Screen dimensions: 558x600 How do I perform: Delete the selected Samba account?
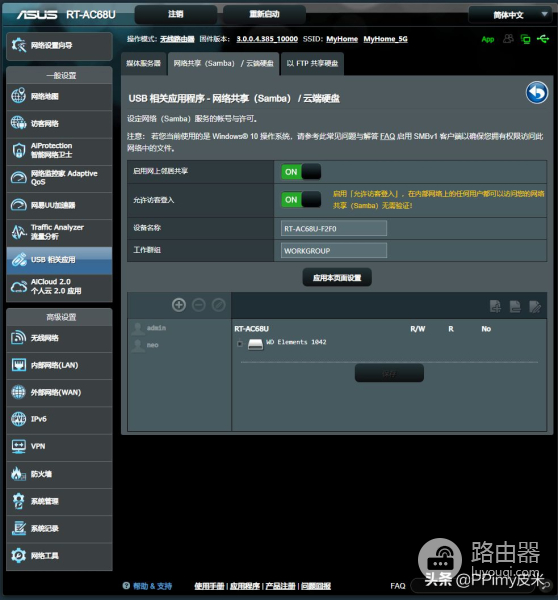click(x=199, y=305)
